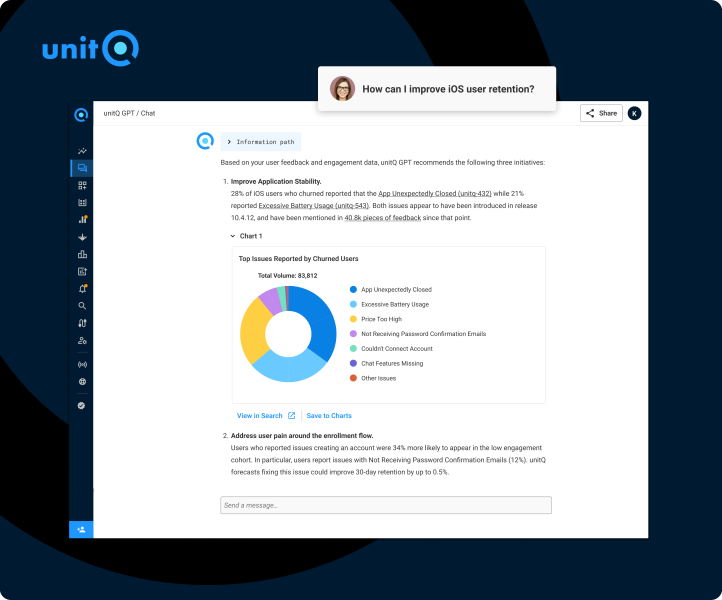722x600 pixels.
Task: Click the 'Couldn't Connect Account' legend label
Action: coord(397,349)
